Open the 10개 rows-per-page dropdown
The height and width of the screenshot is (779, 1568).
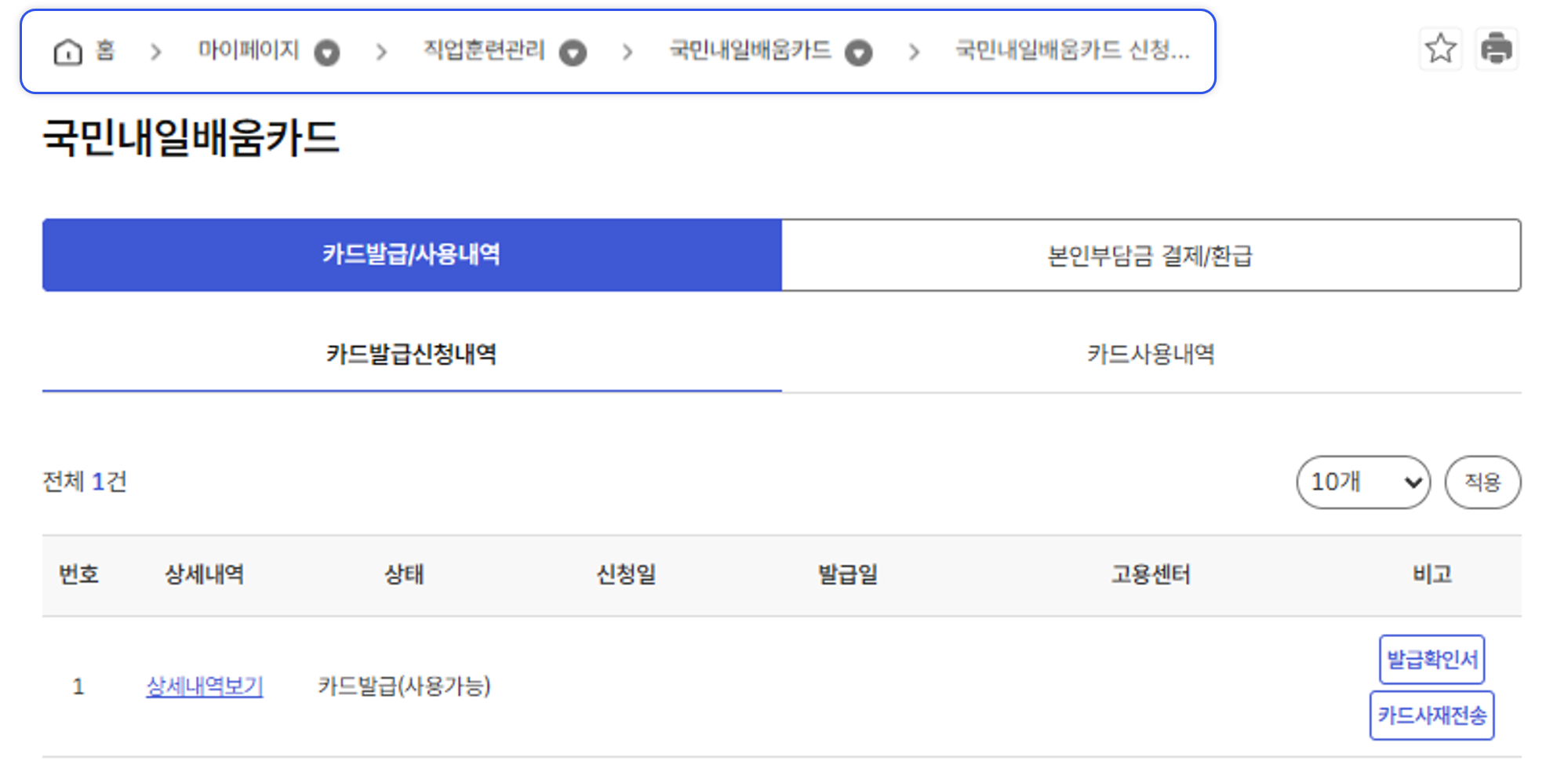pos(1363,482)
